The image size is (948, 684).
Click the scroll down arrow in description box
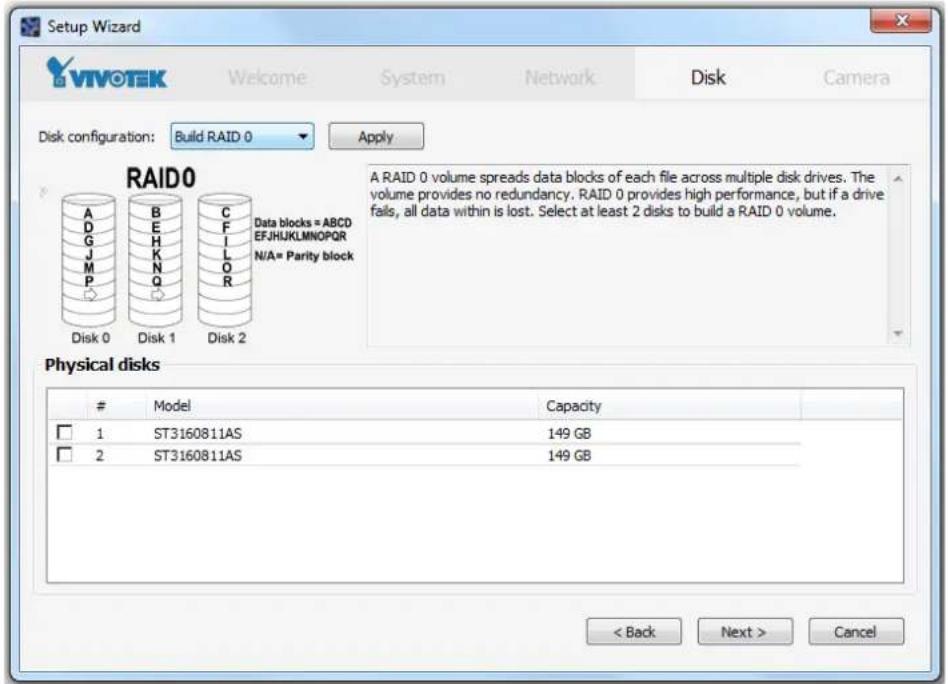(898, 333)
